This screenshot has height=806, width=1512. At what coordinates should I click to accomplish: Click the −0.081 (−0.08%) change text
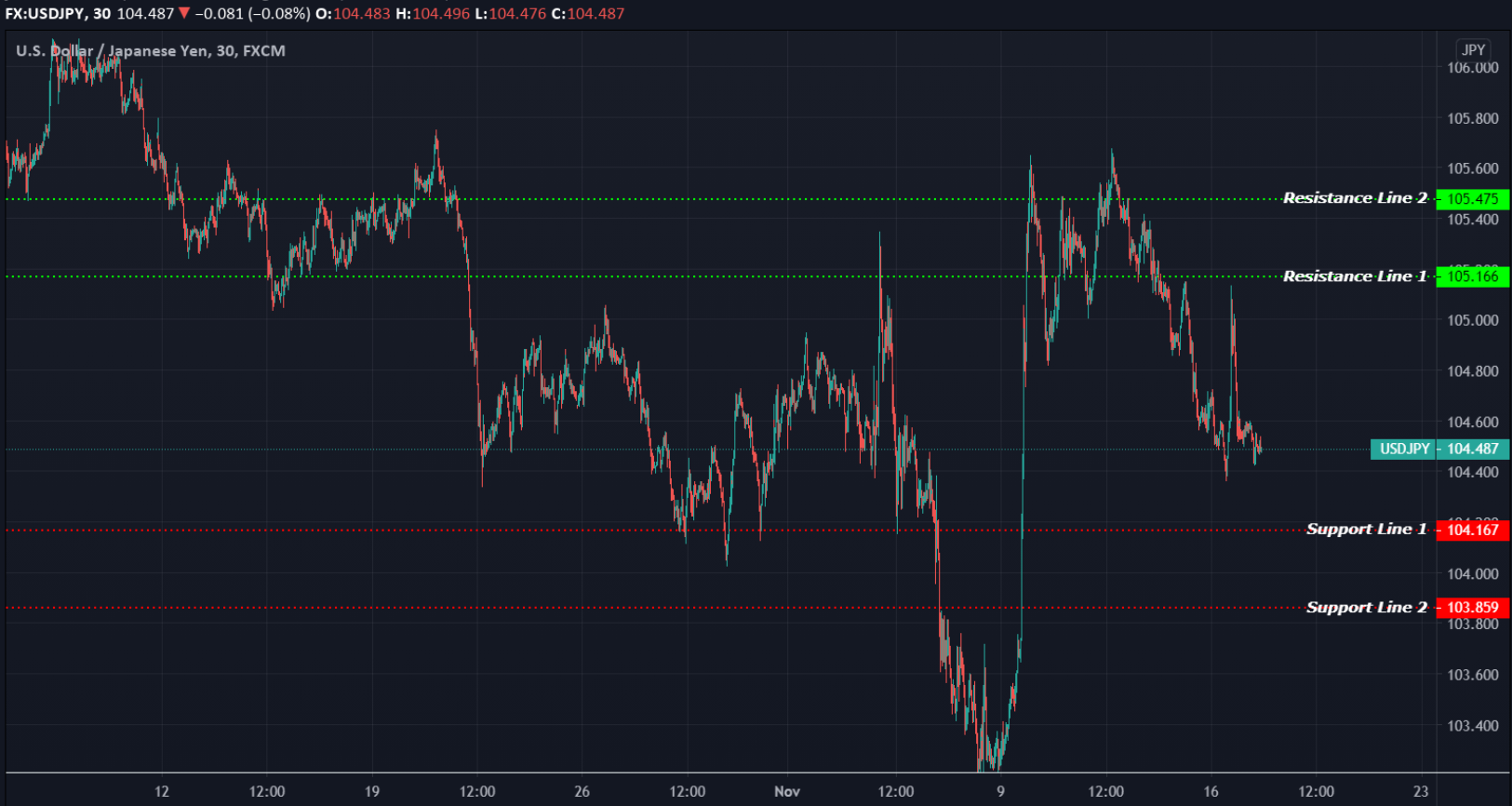[252, 14]
